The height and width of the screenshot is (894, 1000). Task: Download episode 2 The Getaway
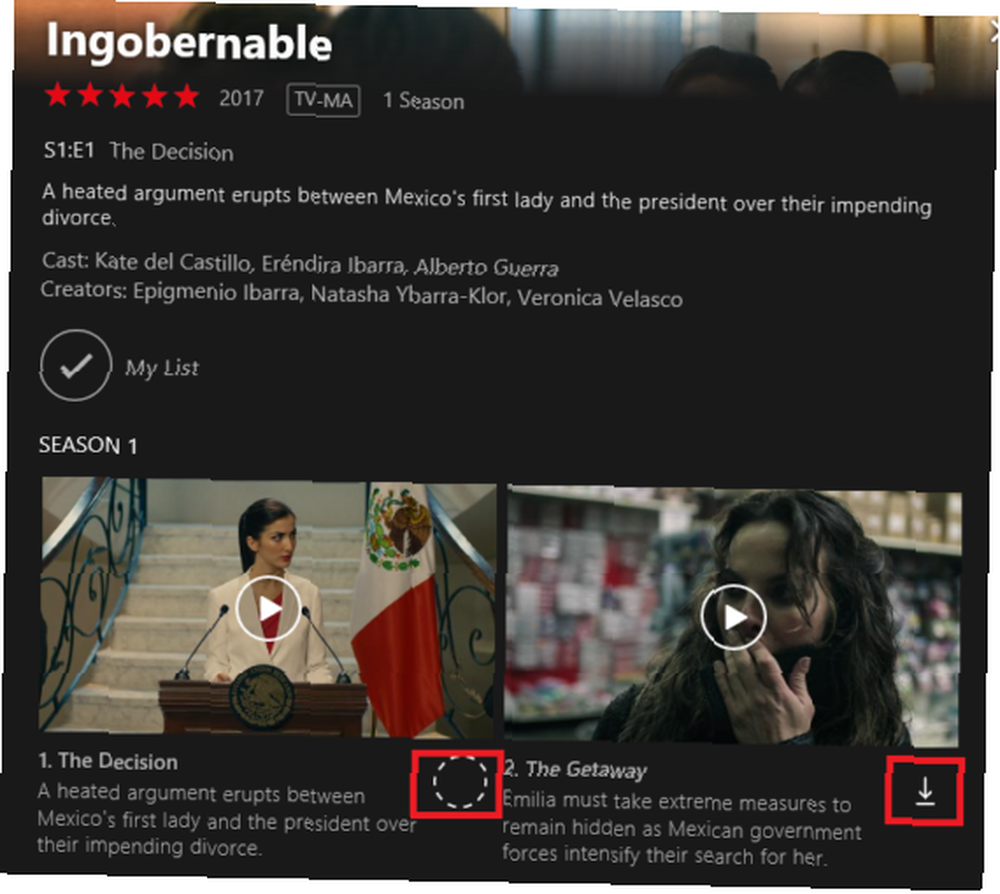pyautogui.click(x=925, y=791)
